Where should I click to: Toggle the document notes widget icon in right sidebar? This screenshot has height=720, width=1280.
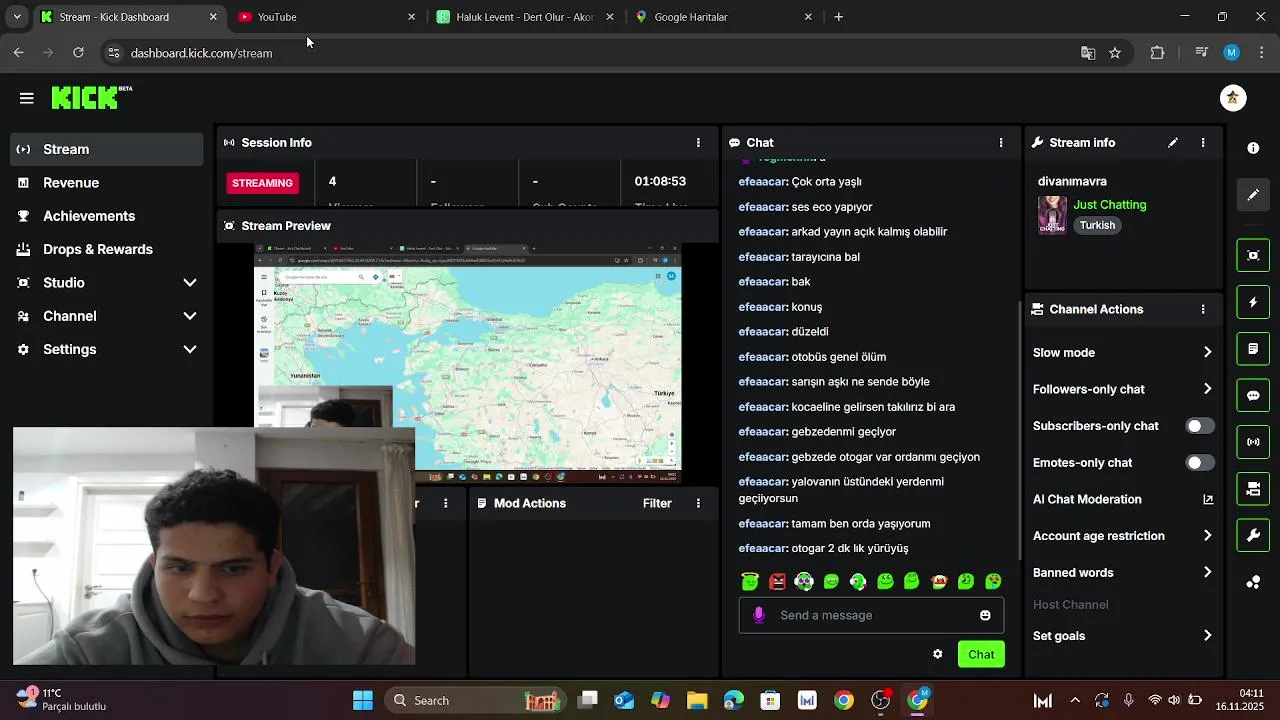1253,349
